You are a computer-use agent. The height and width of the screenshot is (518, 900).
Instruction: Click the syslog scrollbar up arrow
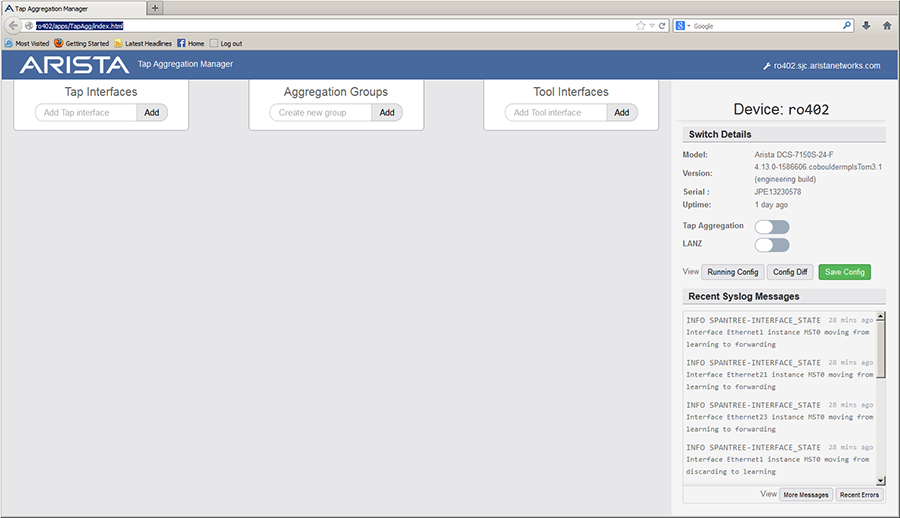pyautogui.click(x=880, y=316)
